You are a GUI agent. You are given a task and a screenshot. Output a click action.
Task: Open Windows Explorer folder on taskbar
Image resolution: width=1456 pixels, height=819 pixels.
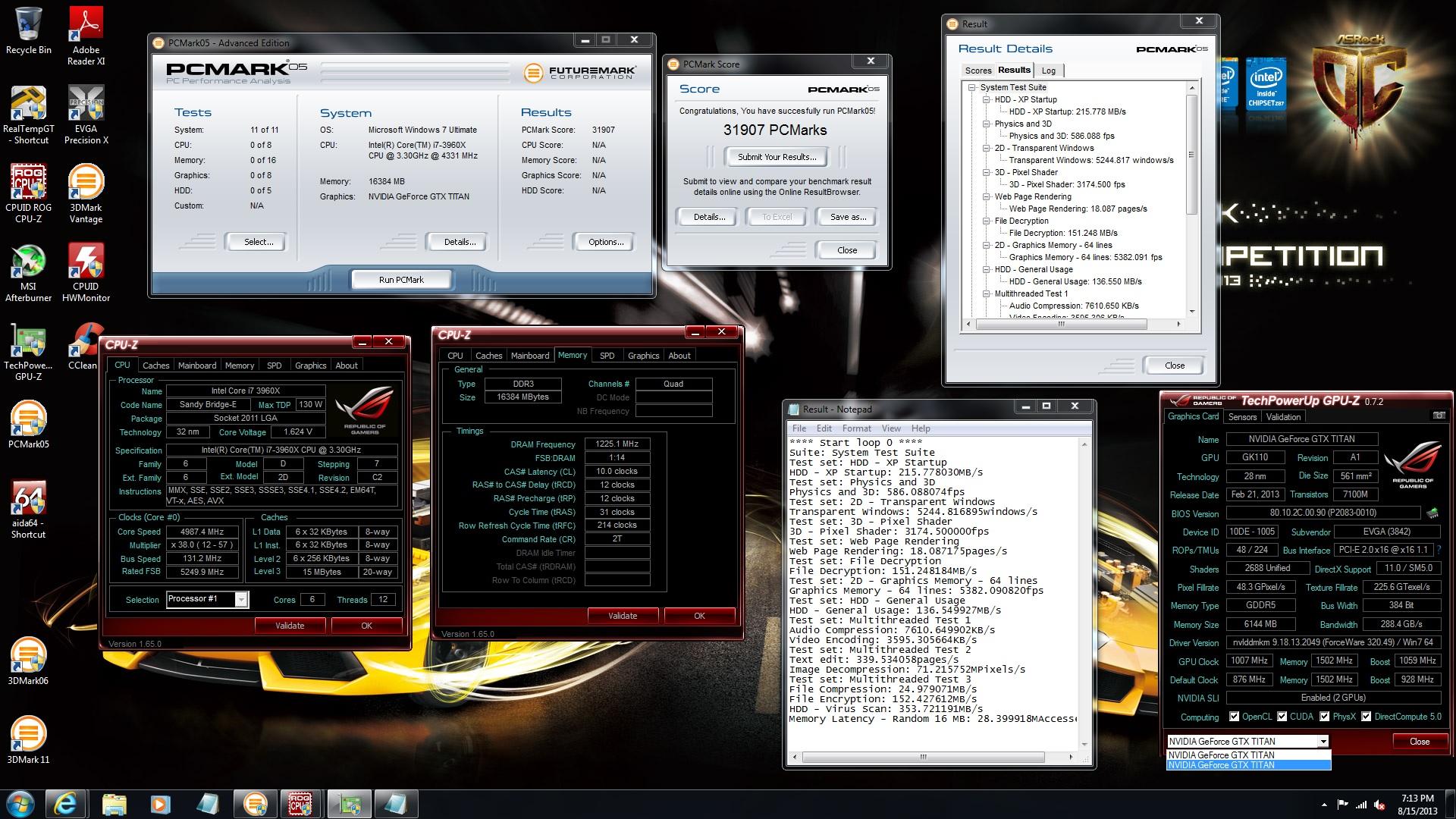point(114,804)
